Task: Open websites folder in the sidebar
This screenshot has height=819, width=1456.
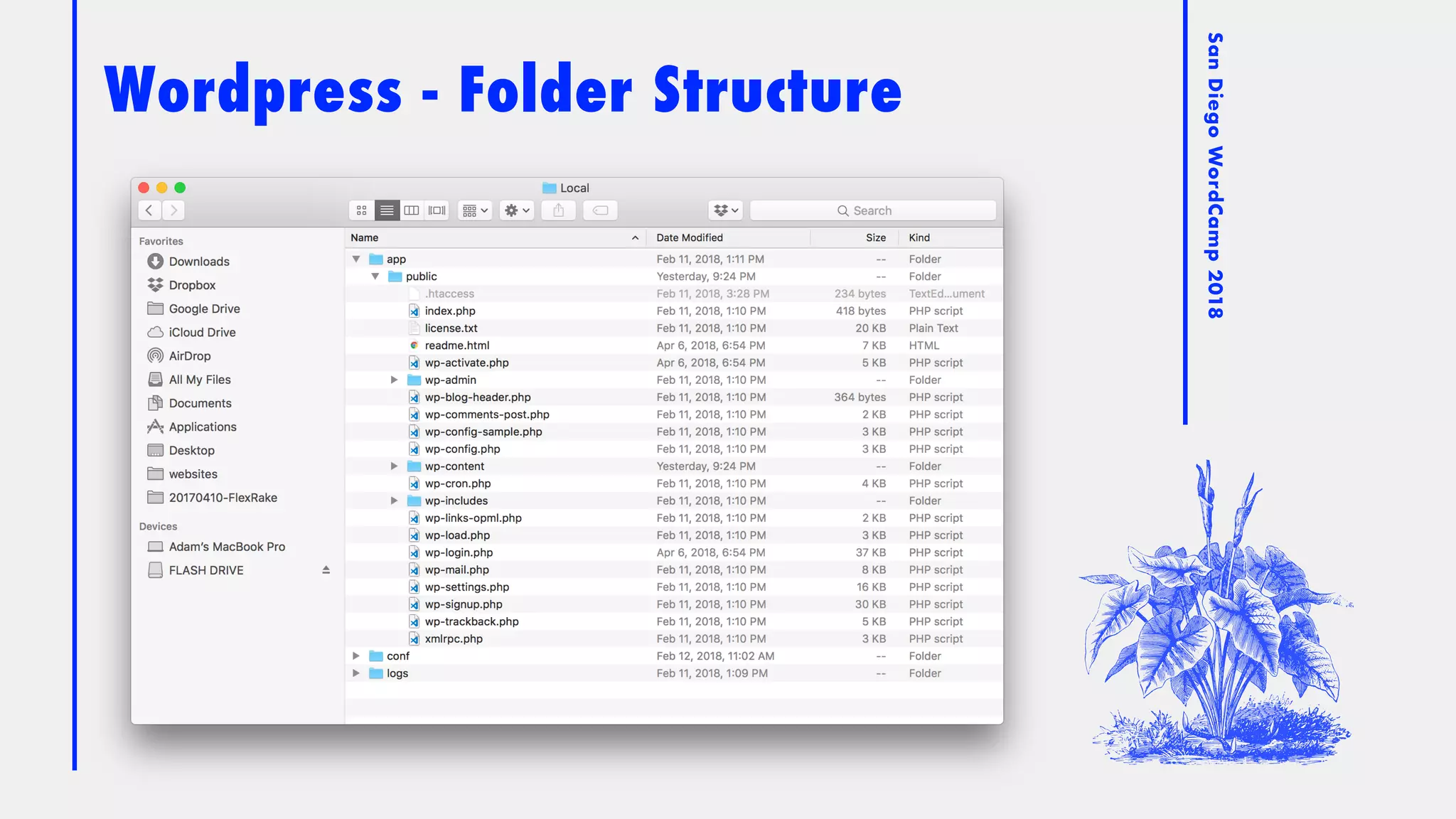Action: click(182, 474)
